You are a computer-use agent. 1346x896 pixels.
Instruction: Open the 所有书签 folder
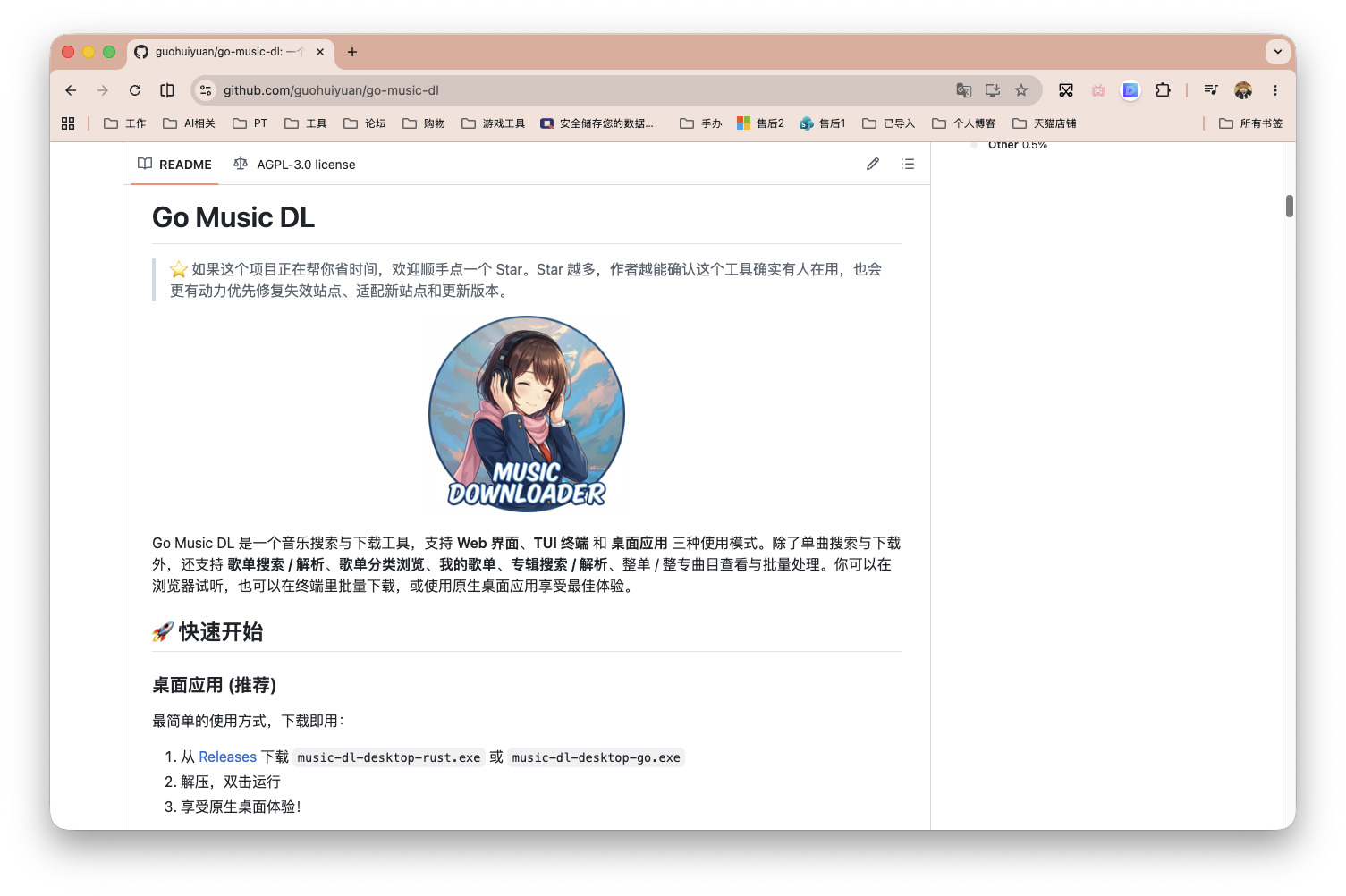click(1251, 123)
